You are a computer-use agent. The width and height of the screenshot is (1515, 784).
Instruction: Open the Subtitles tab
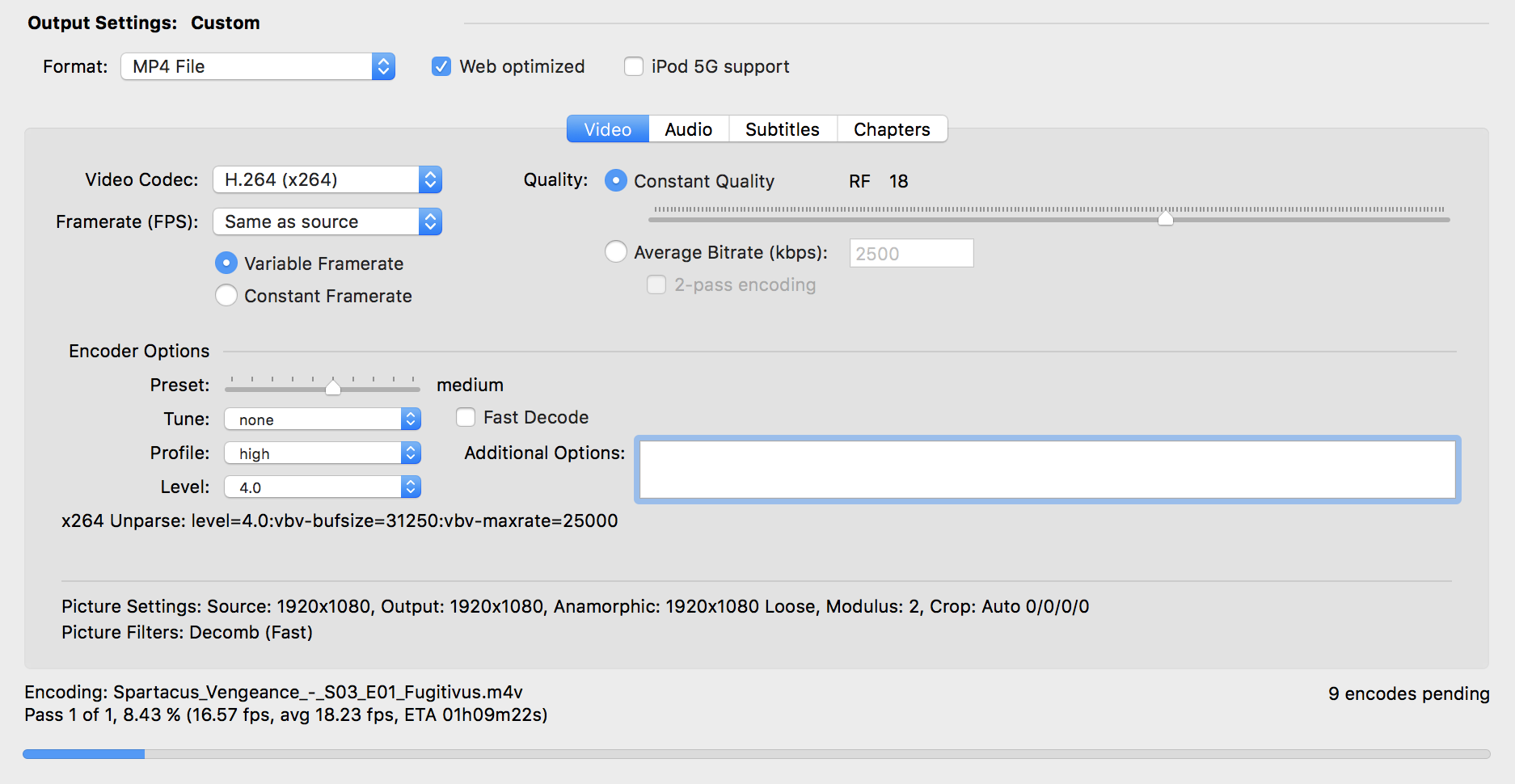(x=783, y=129)
